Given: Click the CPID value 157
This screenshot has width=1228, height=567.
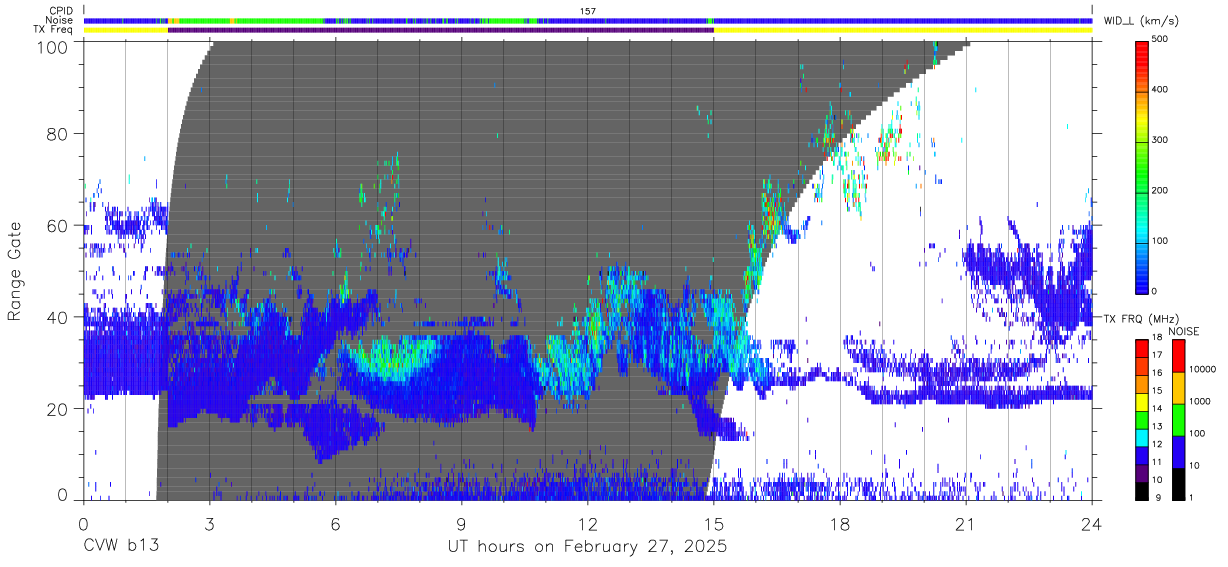Looking at the screenshot, I should pyautogui.click(x=588, y=10).
